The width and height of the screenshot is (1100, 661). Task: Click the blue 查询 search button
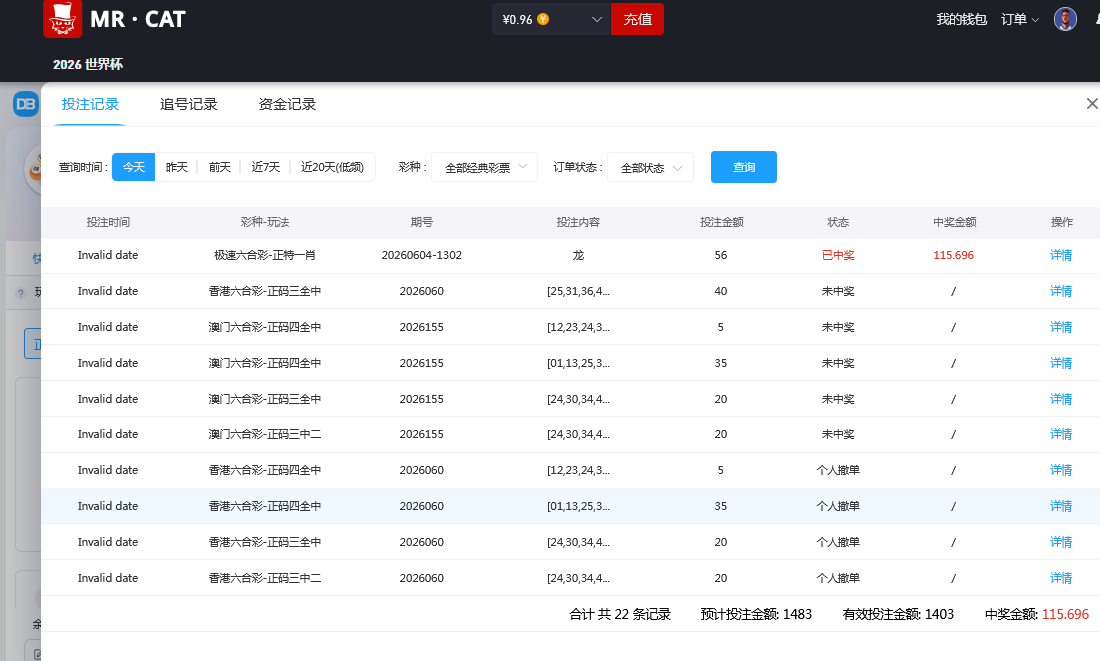(x=744, y=167)
